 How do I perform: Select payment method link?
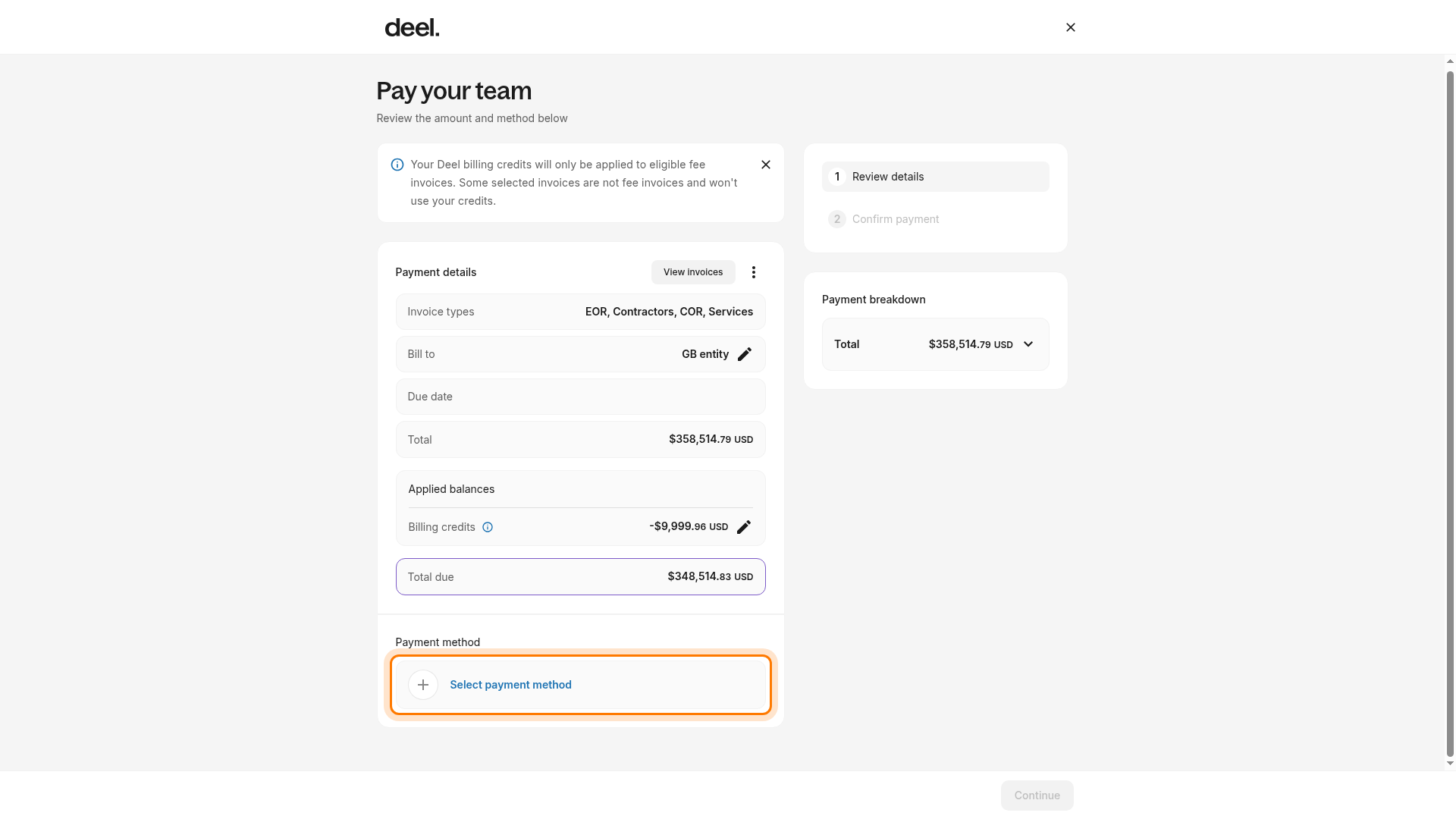pos(510,685)
